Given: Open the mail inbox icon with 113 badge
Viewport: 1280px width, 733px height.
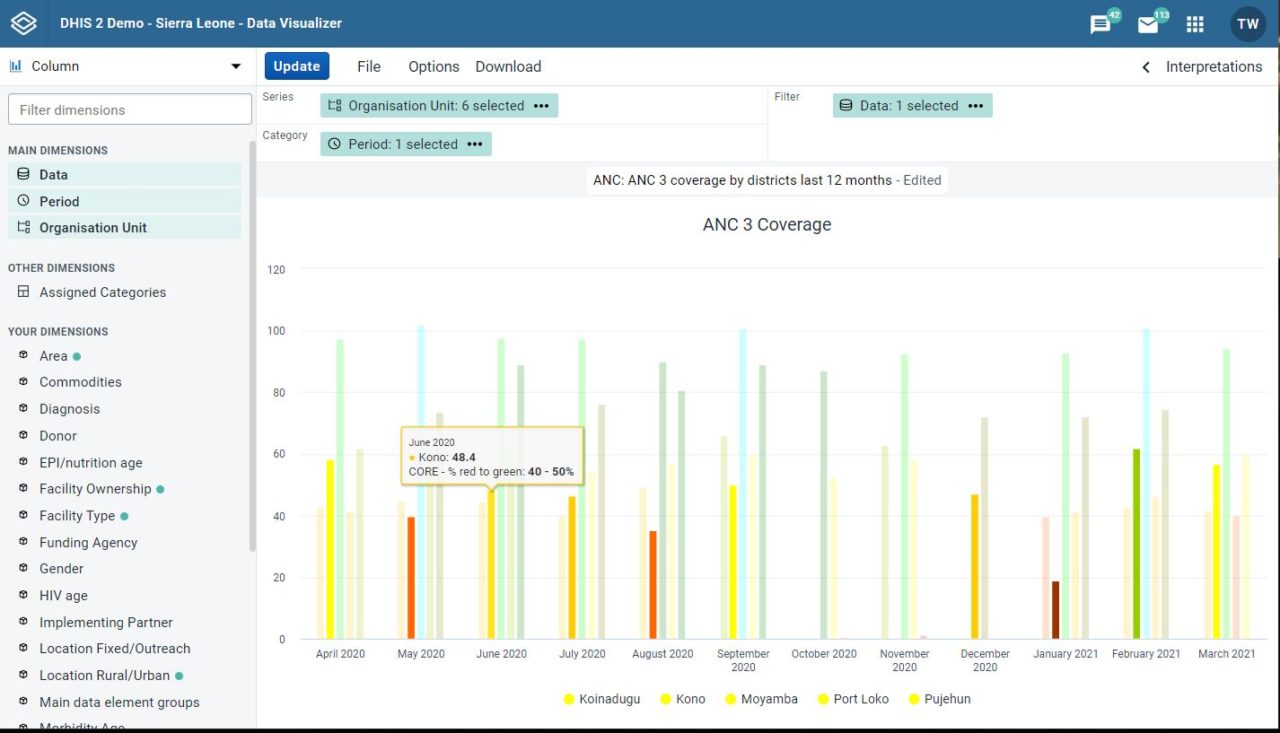Looking at the screenshot, I should click(x=1147, y=25).
